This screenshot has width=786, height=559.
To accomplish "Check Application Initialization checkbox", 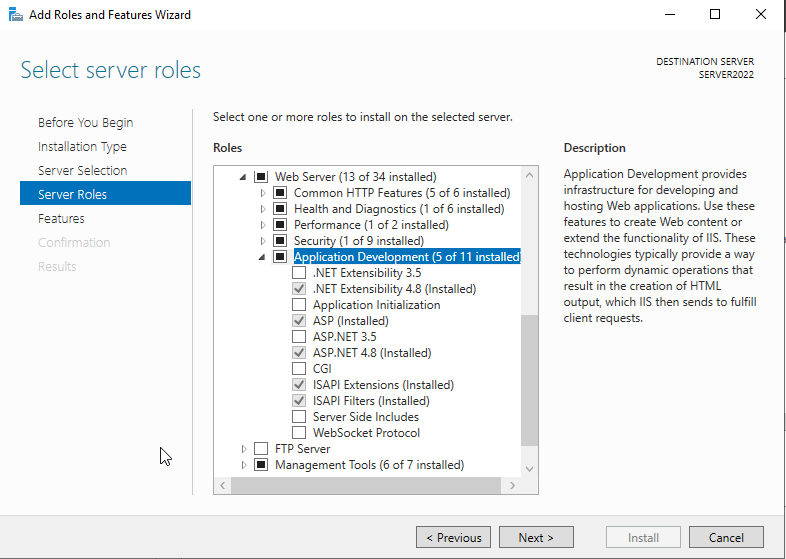I will pyautogui.click(x=299, y=305).
